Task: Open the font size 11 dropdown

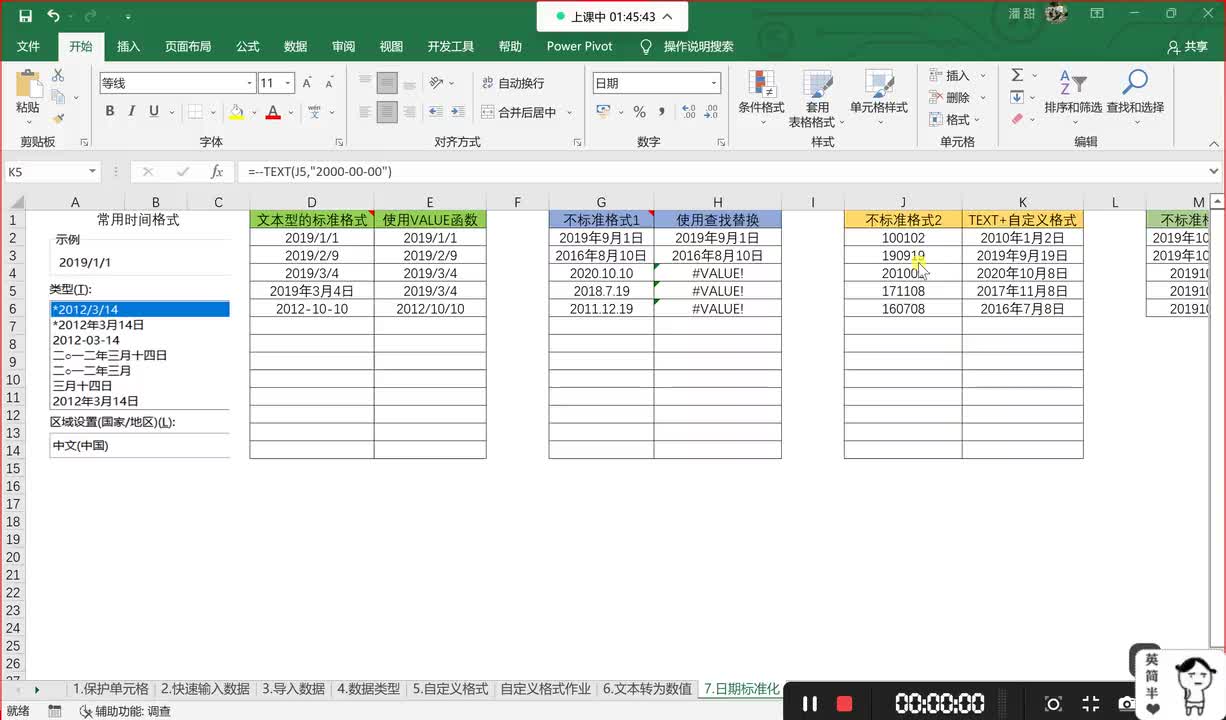Action: pos(289,83)
